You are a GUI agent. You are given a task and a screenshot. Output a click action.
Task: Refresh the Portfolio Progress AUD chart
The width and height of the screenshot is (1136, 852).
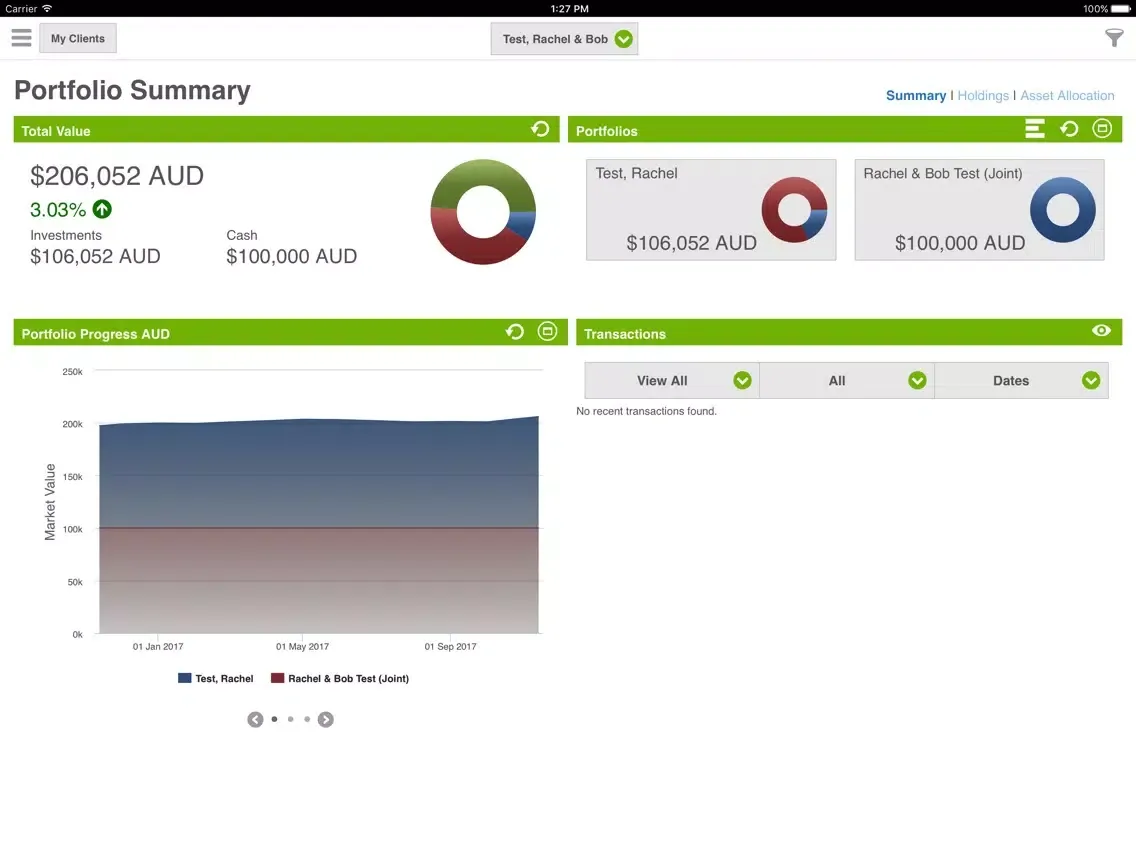(514, 332)
